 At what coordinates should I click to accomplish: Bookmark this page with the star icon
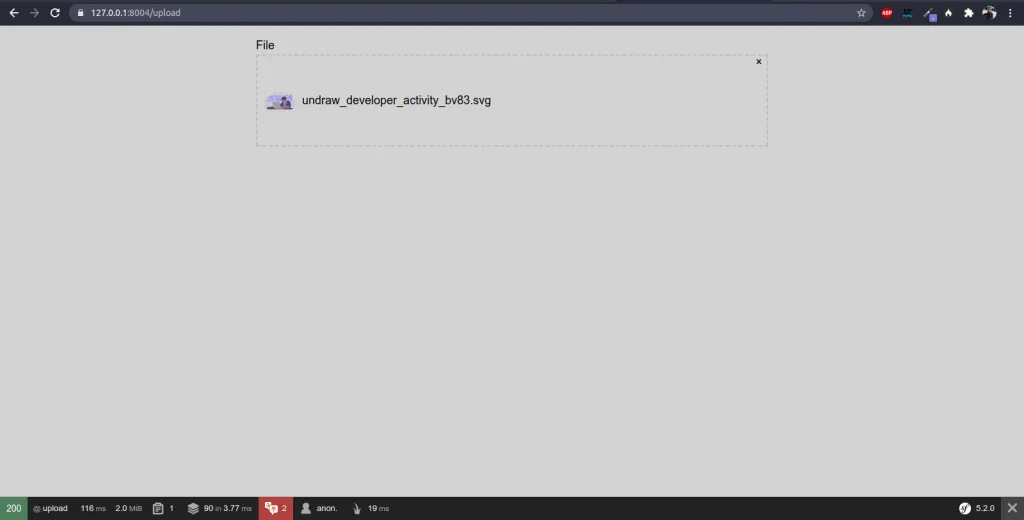point(861,13)
